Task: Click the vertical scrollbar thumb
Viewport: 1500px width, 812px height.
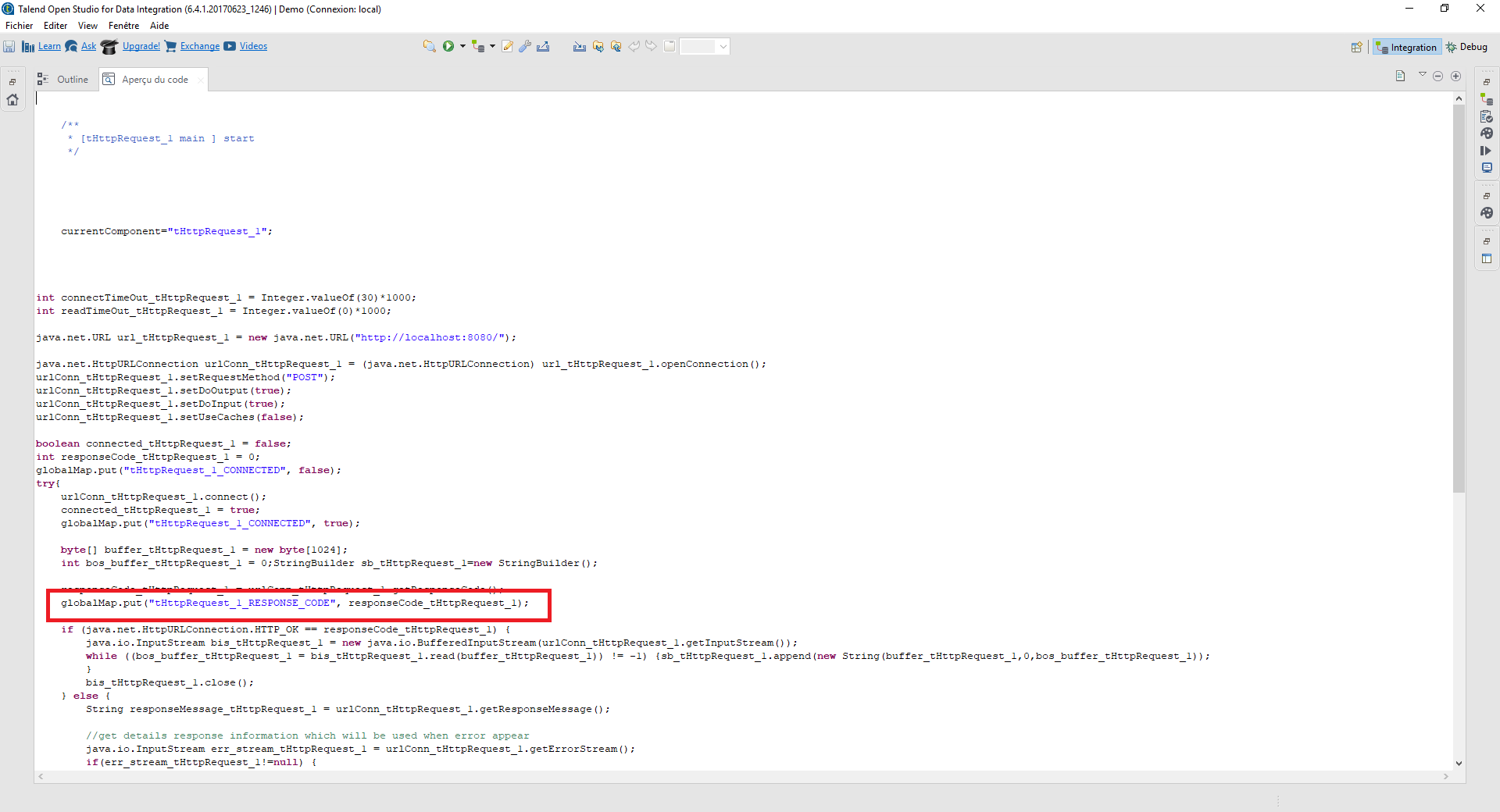Action: (x=1459, y=298)
